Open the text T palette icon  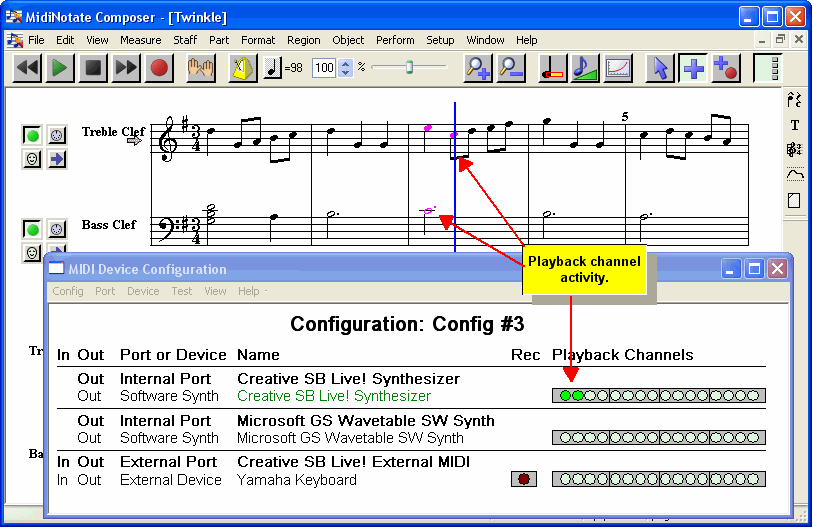tap(795, 125)
